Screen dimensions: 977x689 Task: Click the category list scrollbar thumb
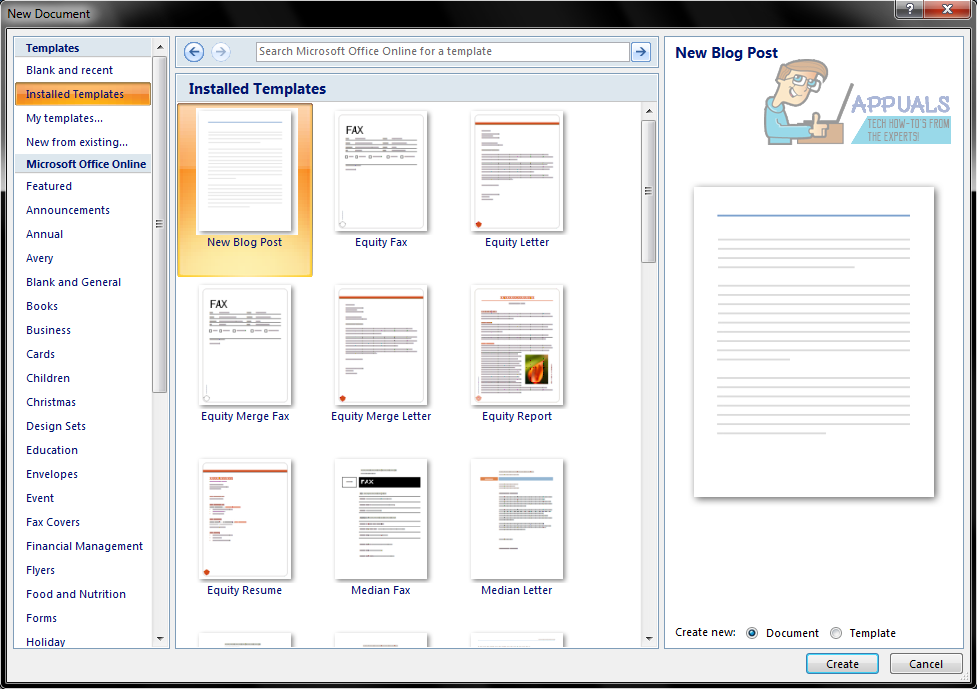point(160,224)
